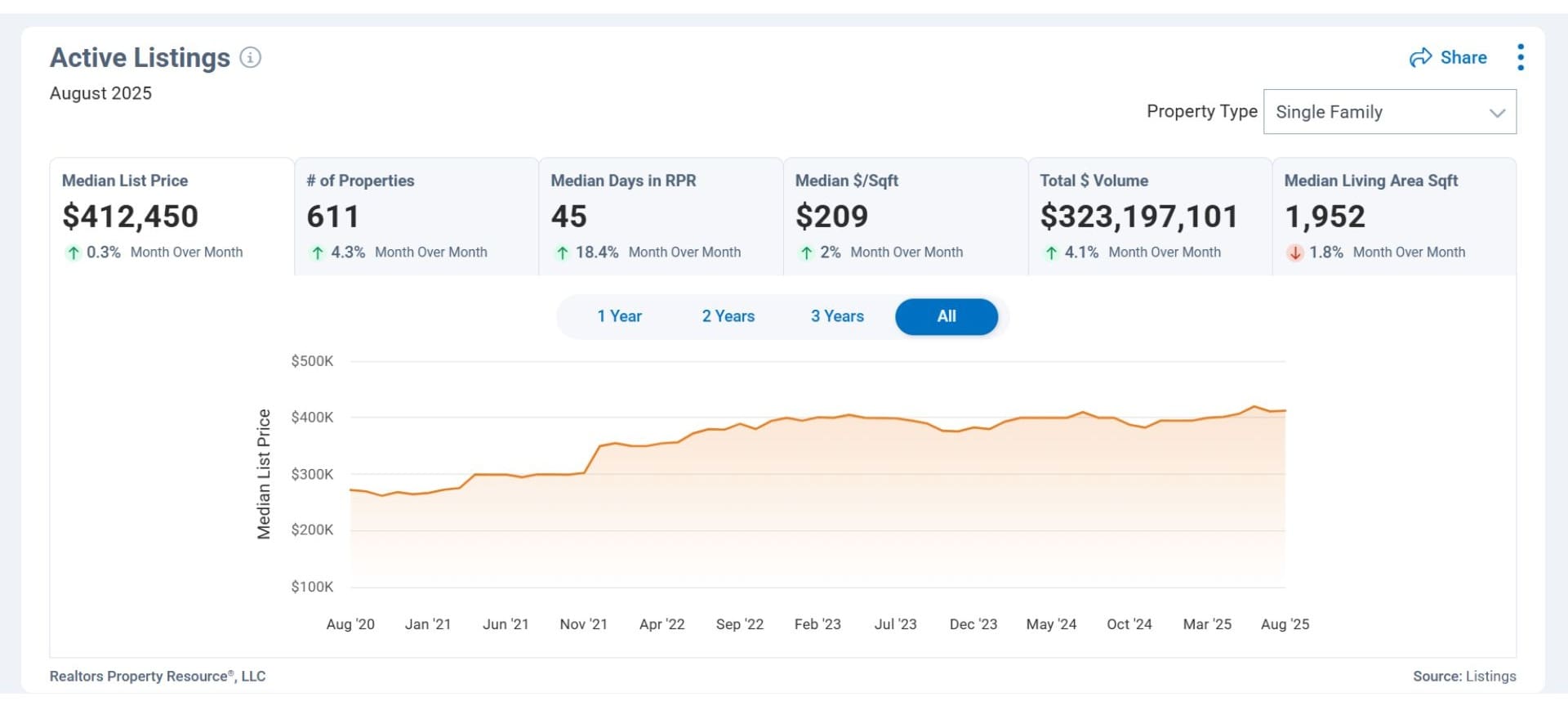This screenshot has width=1568, height=715.
Task: Expand the Single Family chevron arrow
Action: click(1496, 113)
